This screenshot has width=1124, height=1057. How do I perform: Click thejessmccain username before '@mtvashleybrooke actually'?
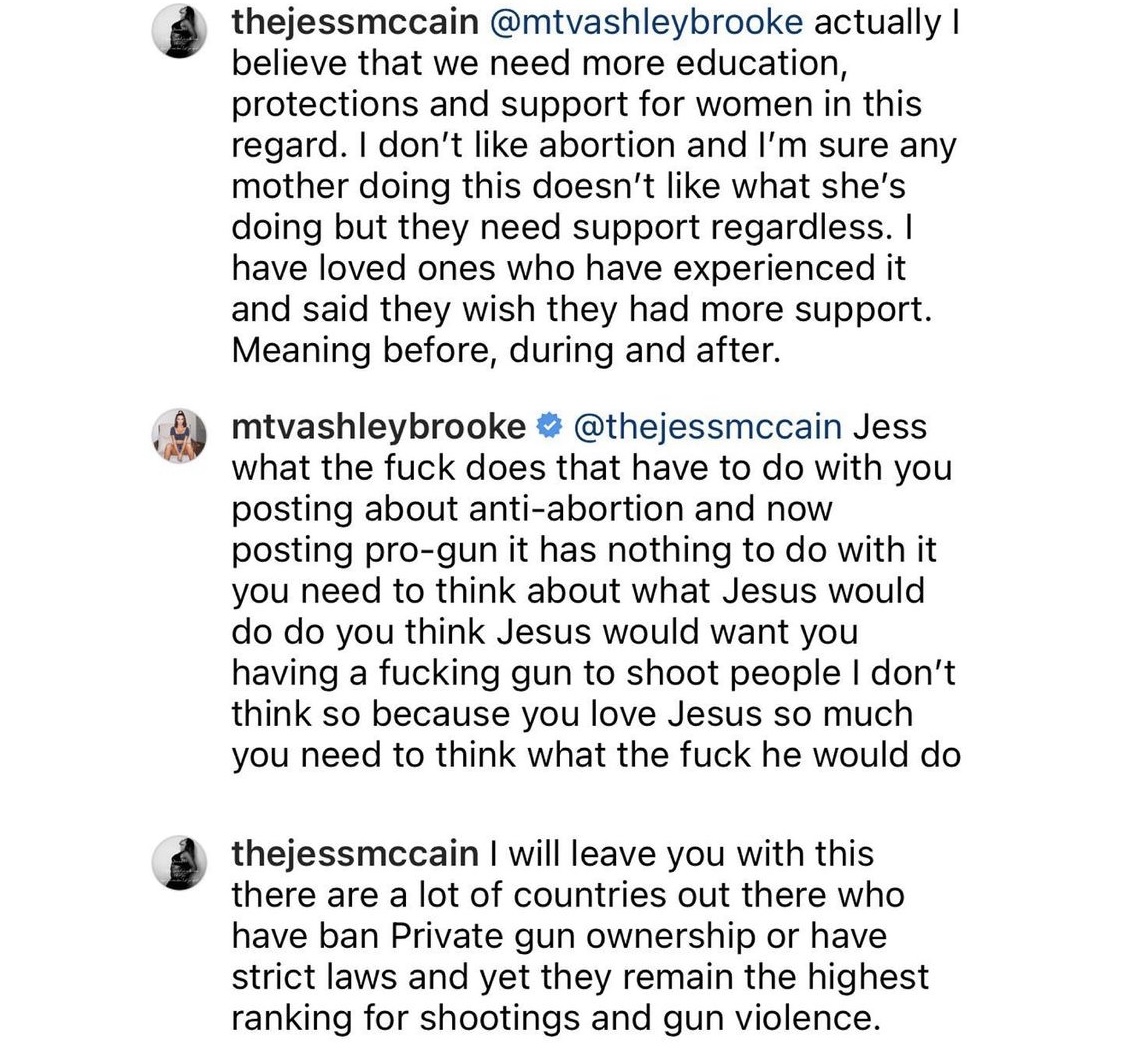tap(355, 22)
